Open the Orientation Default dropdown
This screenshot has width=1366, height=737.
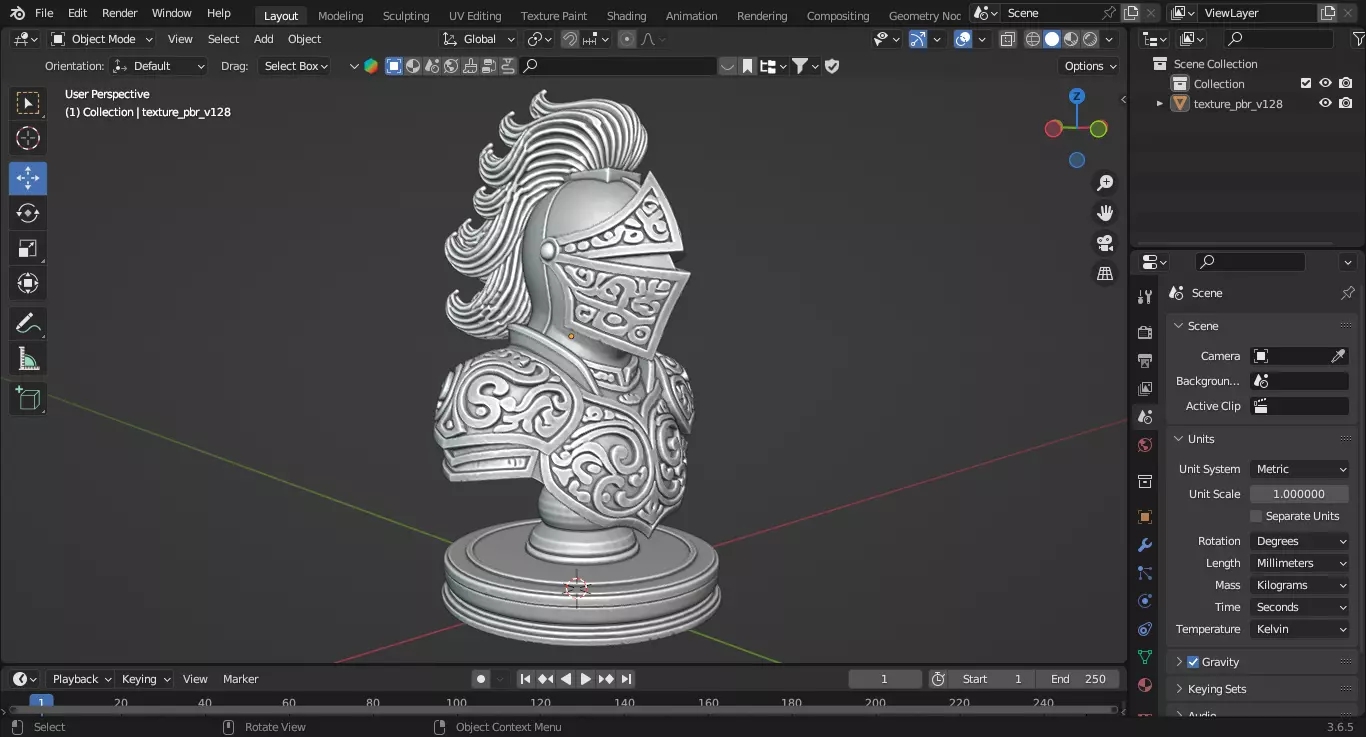pos(160,66)
